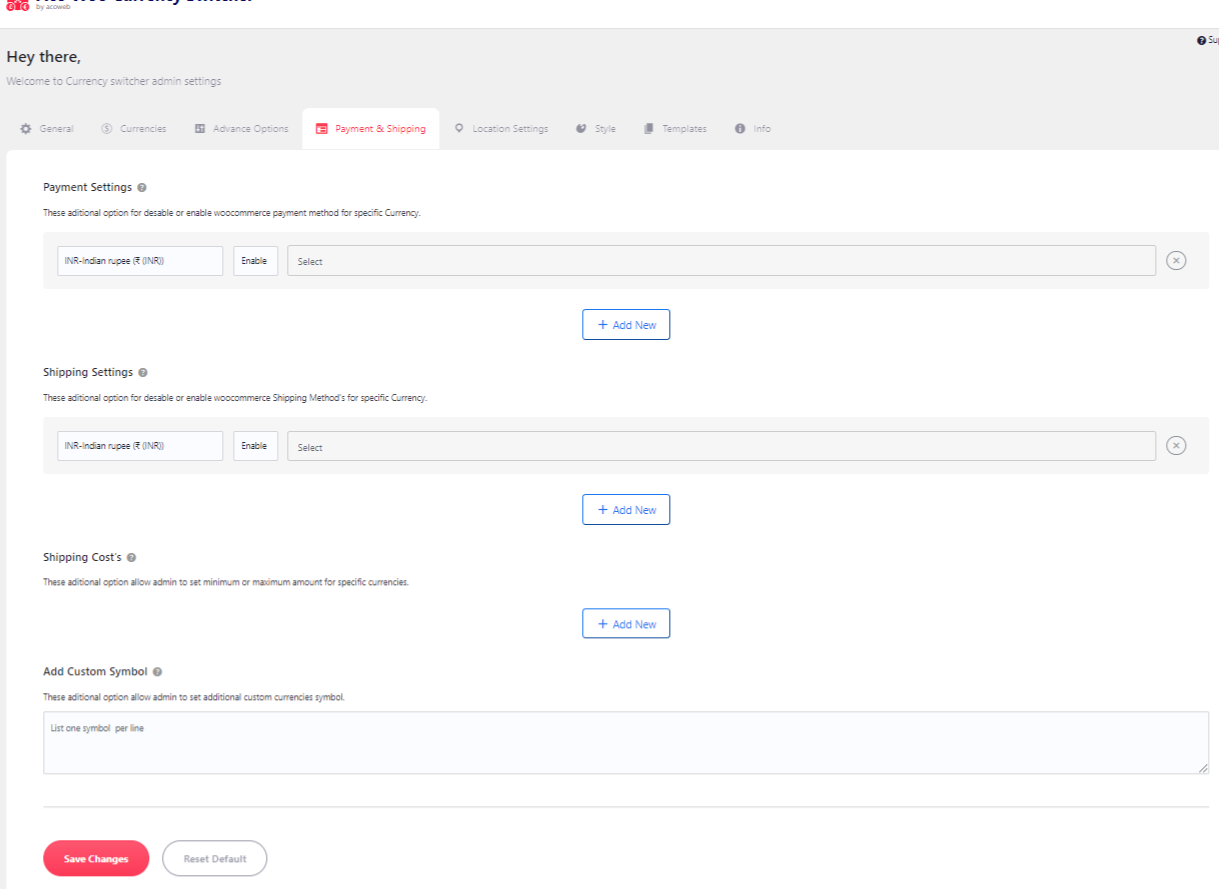Click the Add Custom Symbol help icon
Screen dimensions: 1219x889
point(157,672)
